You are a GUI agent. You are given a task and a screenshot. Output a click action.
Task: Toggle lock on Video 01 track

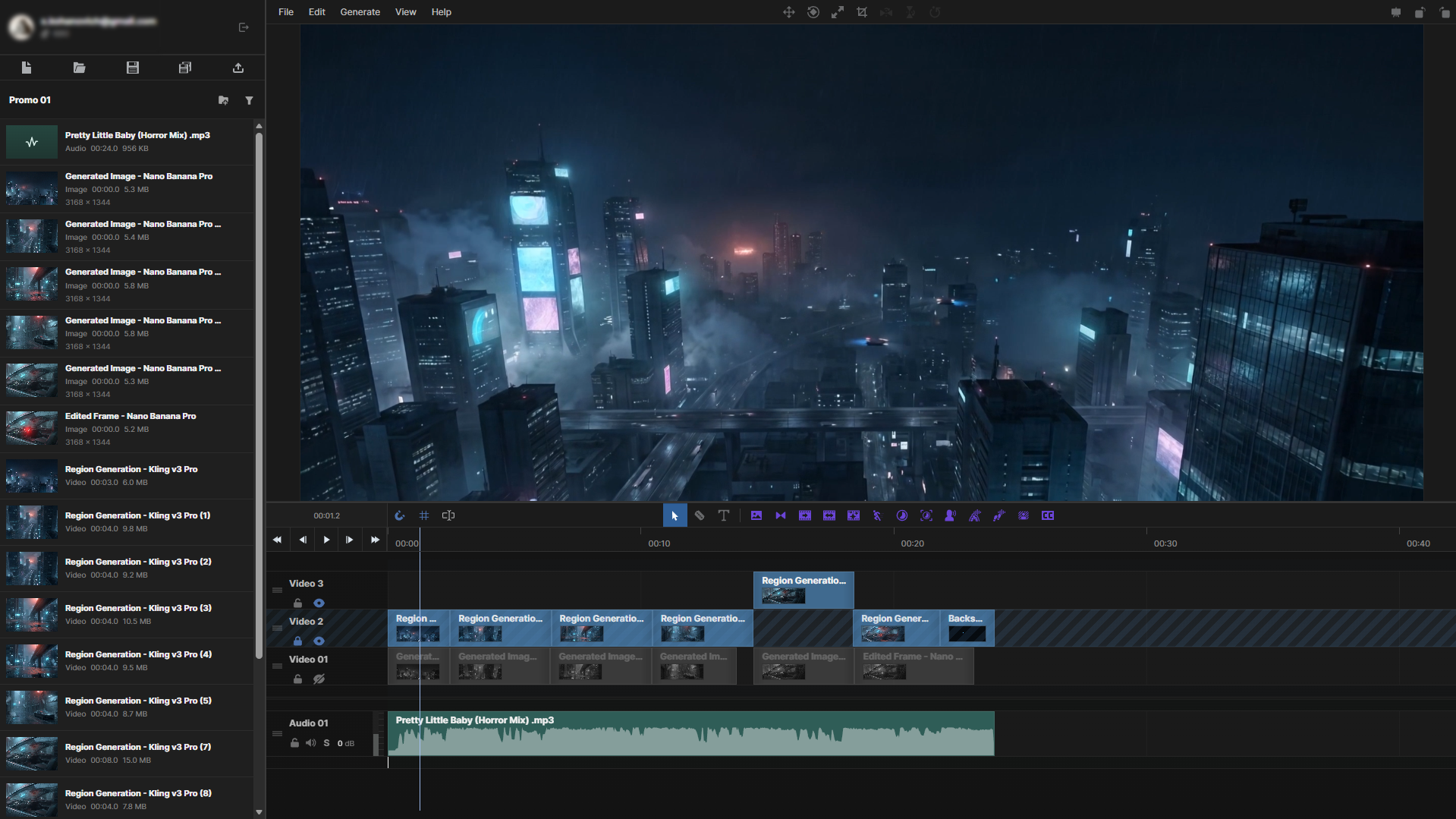298,679
